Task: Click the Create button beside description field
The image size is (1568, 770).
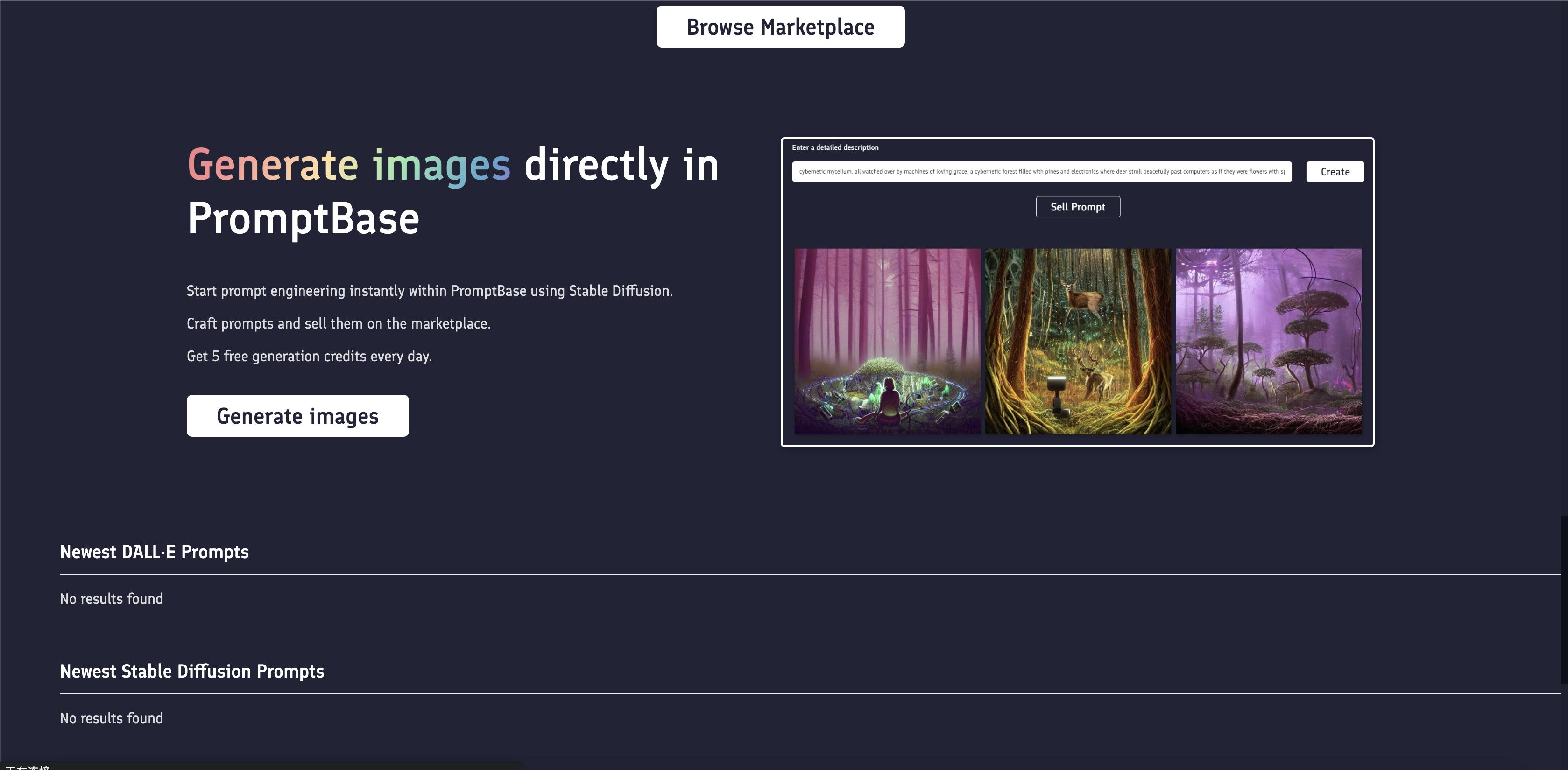Action: point(1334,172)
